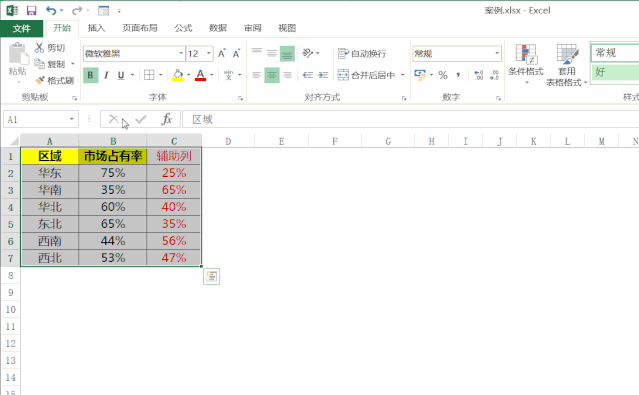
Task: Toggle left horizontal alignment
Action: pyautogui.click(x=256, y=75)
